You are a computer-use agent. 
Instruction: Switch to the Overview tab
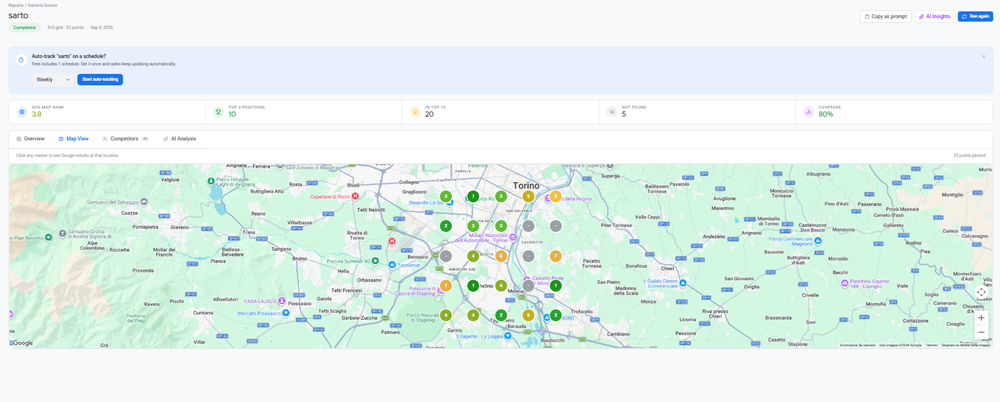pyautogui.click(x=31, y=138)
